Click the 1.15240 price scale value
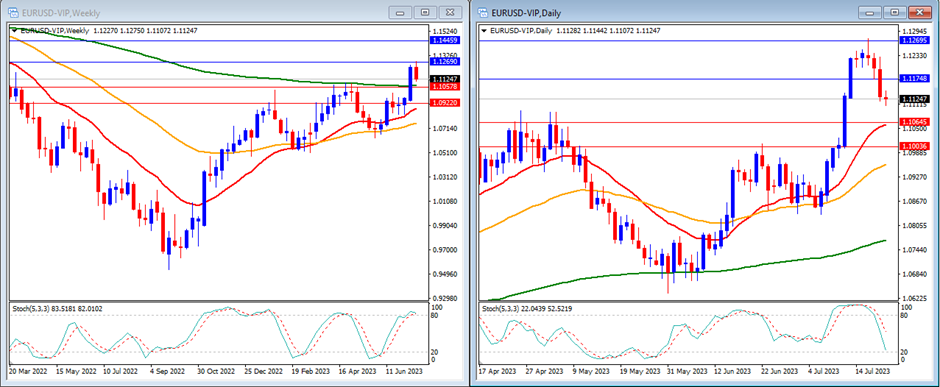Screen dimensions: 940x387 (x=444, y=32)
